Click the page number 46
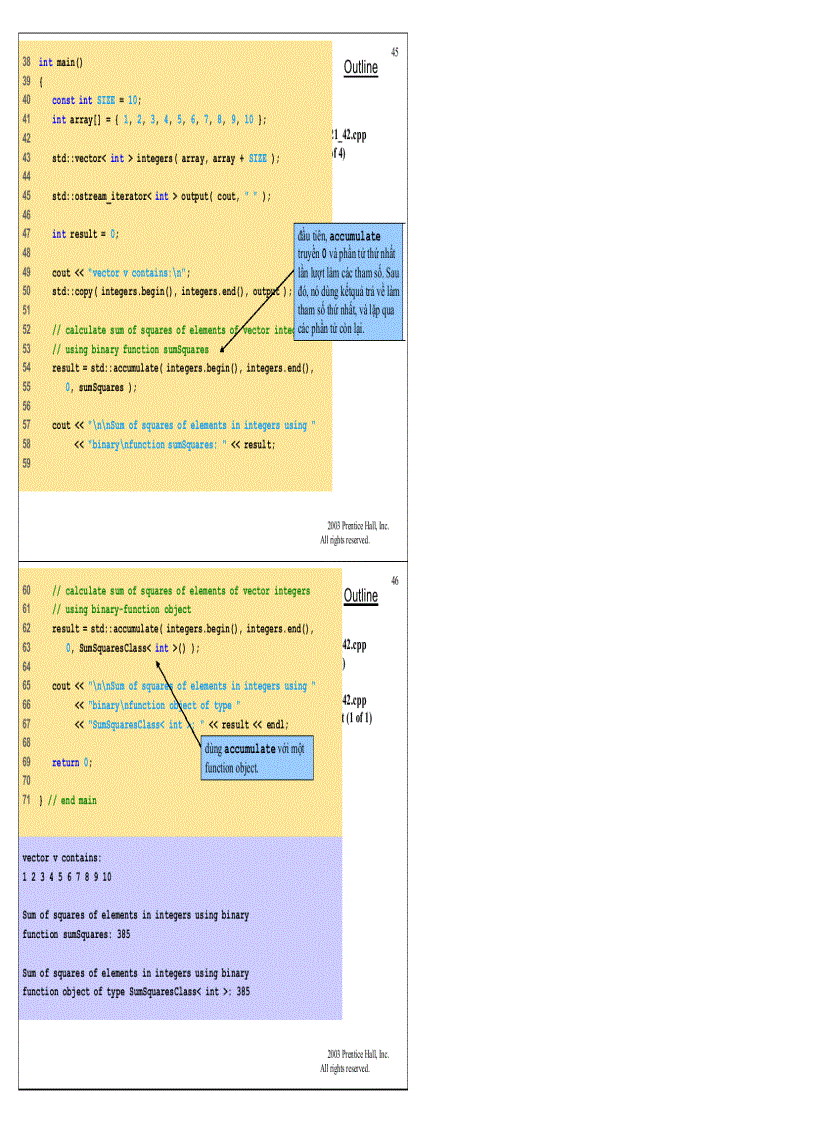The width and height of the screenshot is (816, 1123). click(394, 581)
